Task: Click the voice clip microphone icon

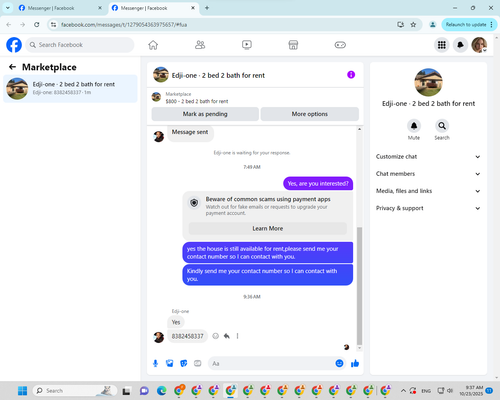Action: coord(155,363)
